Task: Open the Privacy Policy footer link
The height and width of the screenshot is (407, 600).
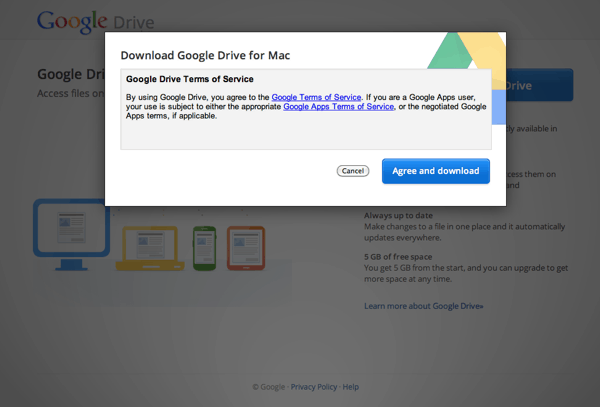Action: coord(313,387)
